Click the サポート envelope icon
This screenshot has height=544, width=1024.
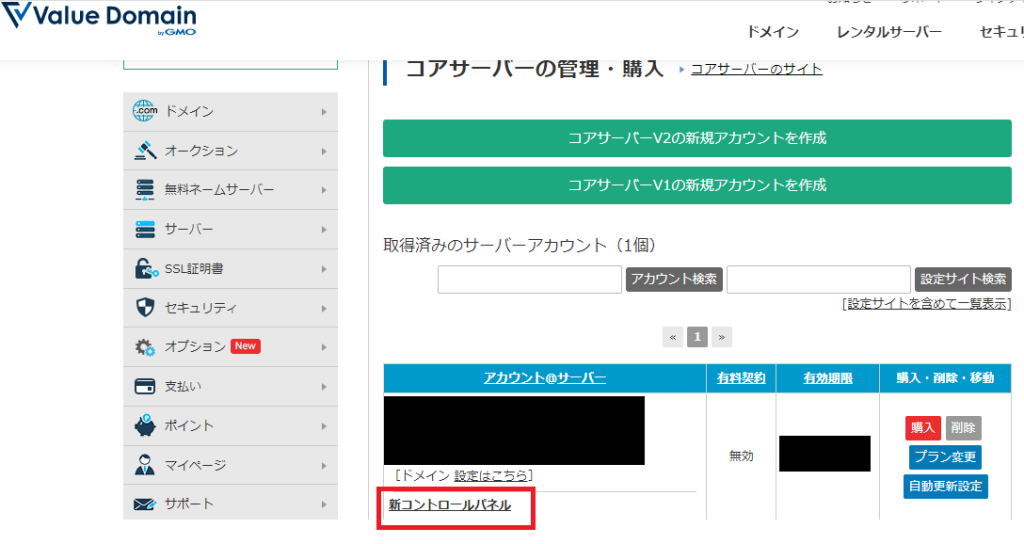pyautogui.click(x=145, y=504)
